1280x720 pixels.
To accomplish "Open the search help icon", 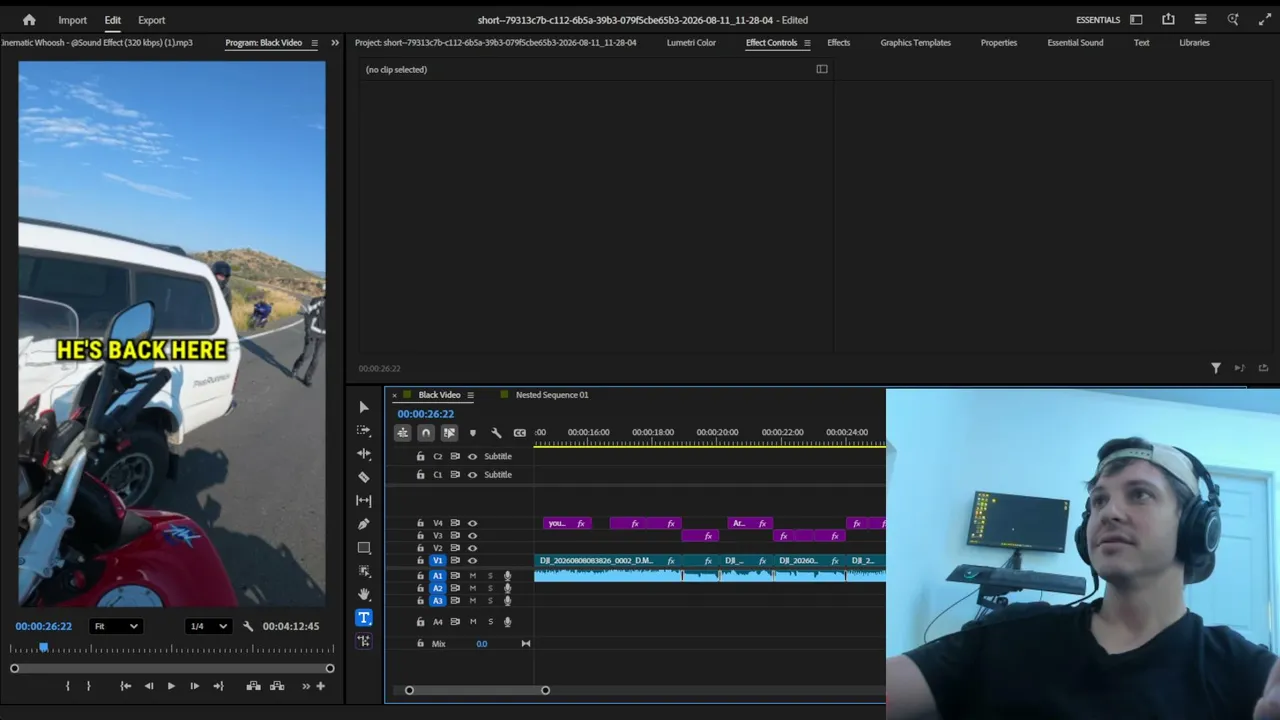I will point(1233,20).
